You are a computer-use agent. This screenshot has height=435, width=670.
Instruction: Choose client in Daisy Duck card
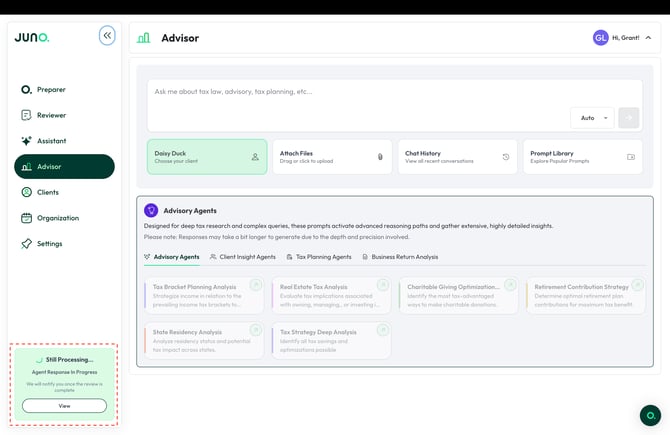coord(207,157)
